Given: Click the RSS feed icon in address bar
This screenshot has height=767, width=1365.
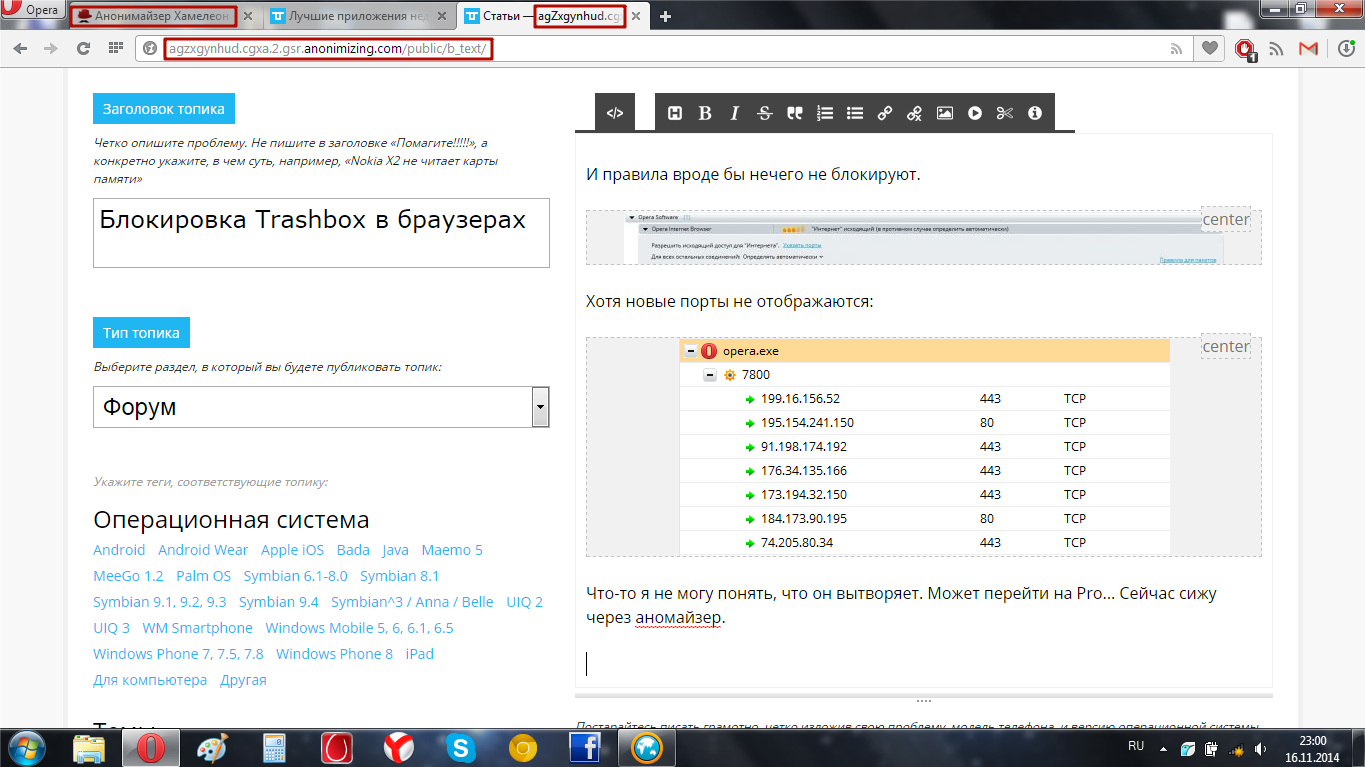Looking at the screenshot, I should [1177, 48].
